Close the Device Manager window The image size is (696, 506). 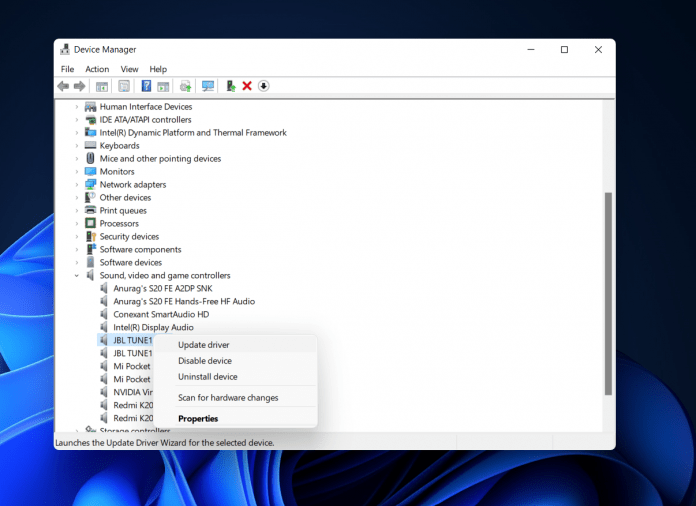tap(598, 50)
